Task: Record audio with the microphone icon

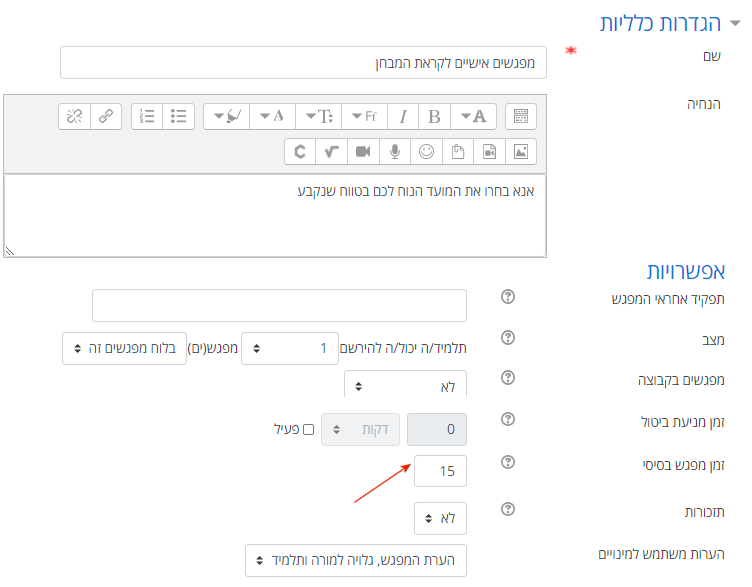Action: point(395,152)
